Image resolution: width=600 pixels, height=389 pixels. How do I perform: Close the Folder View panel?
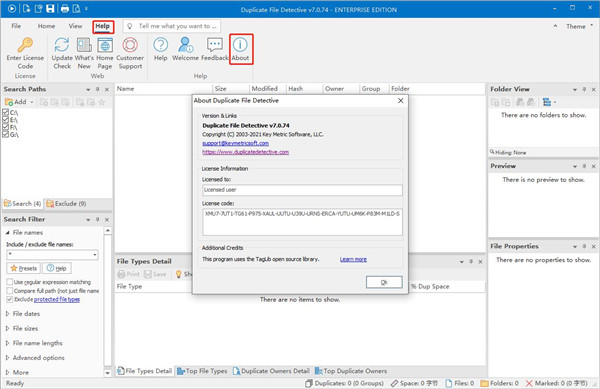(593, 90)
